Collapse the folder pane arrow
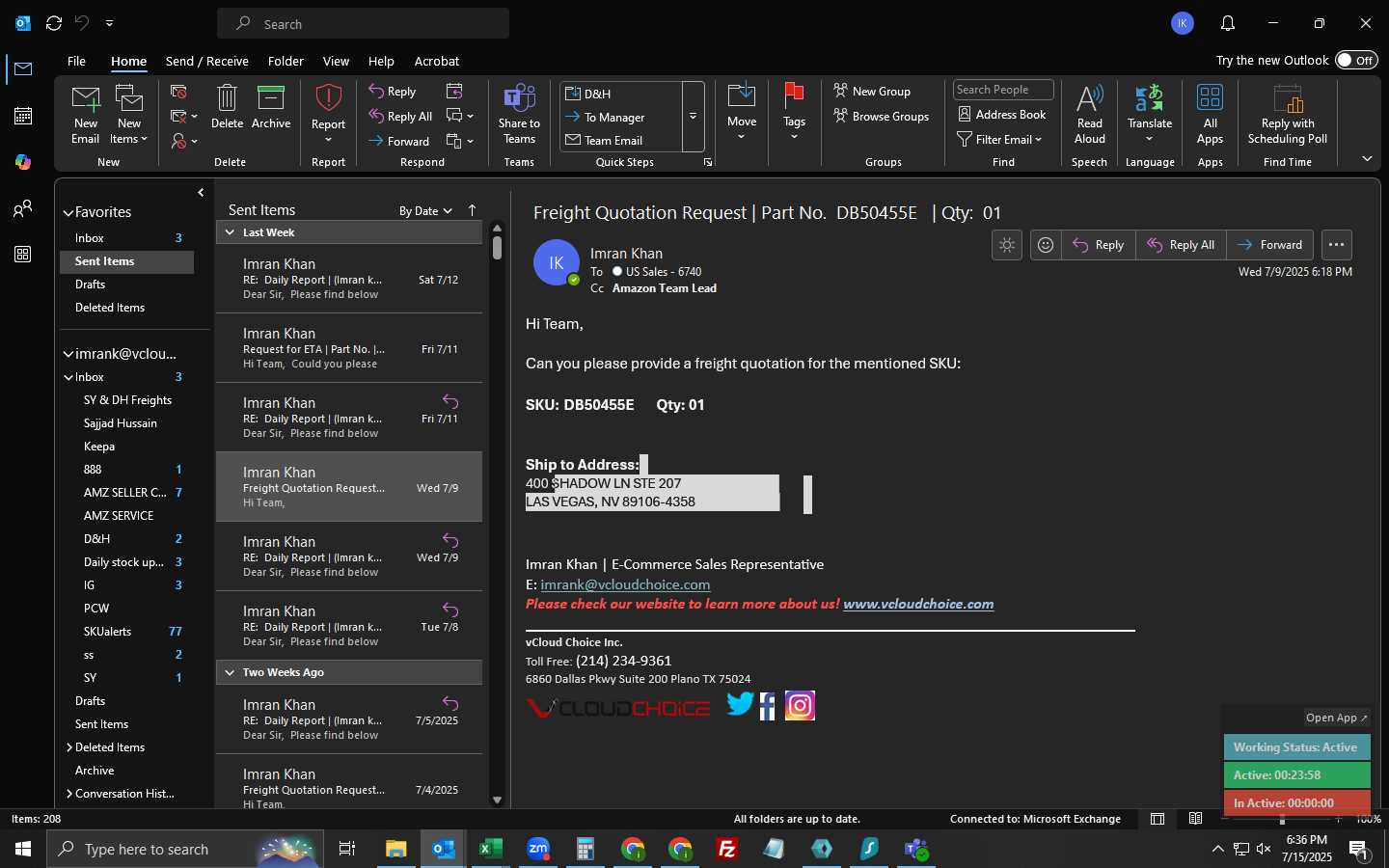 point(201,193)
